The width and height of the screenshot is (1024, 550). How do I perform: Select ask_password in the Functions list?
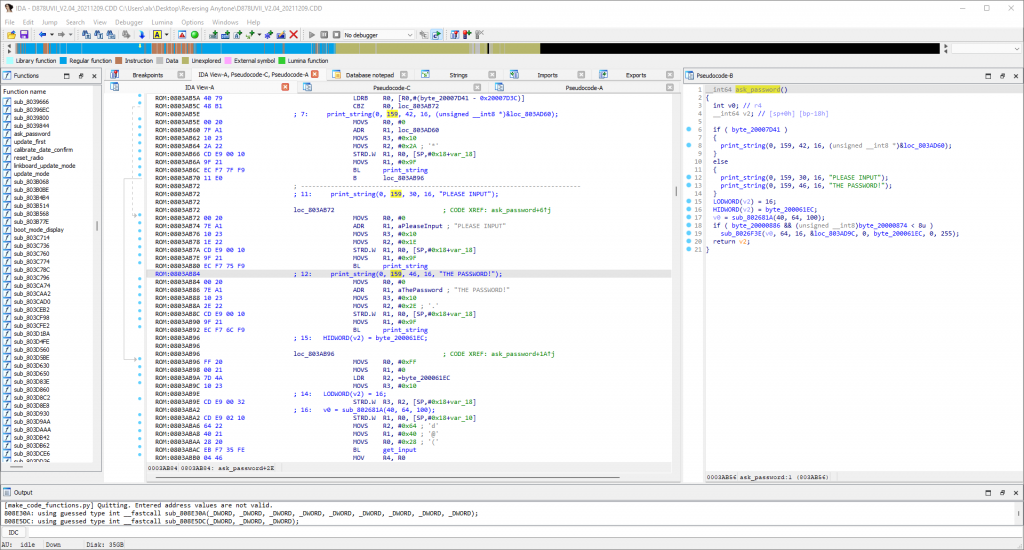pyautogui.click(x=32, y=133)
